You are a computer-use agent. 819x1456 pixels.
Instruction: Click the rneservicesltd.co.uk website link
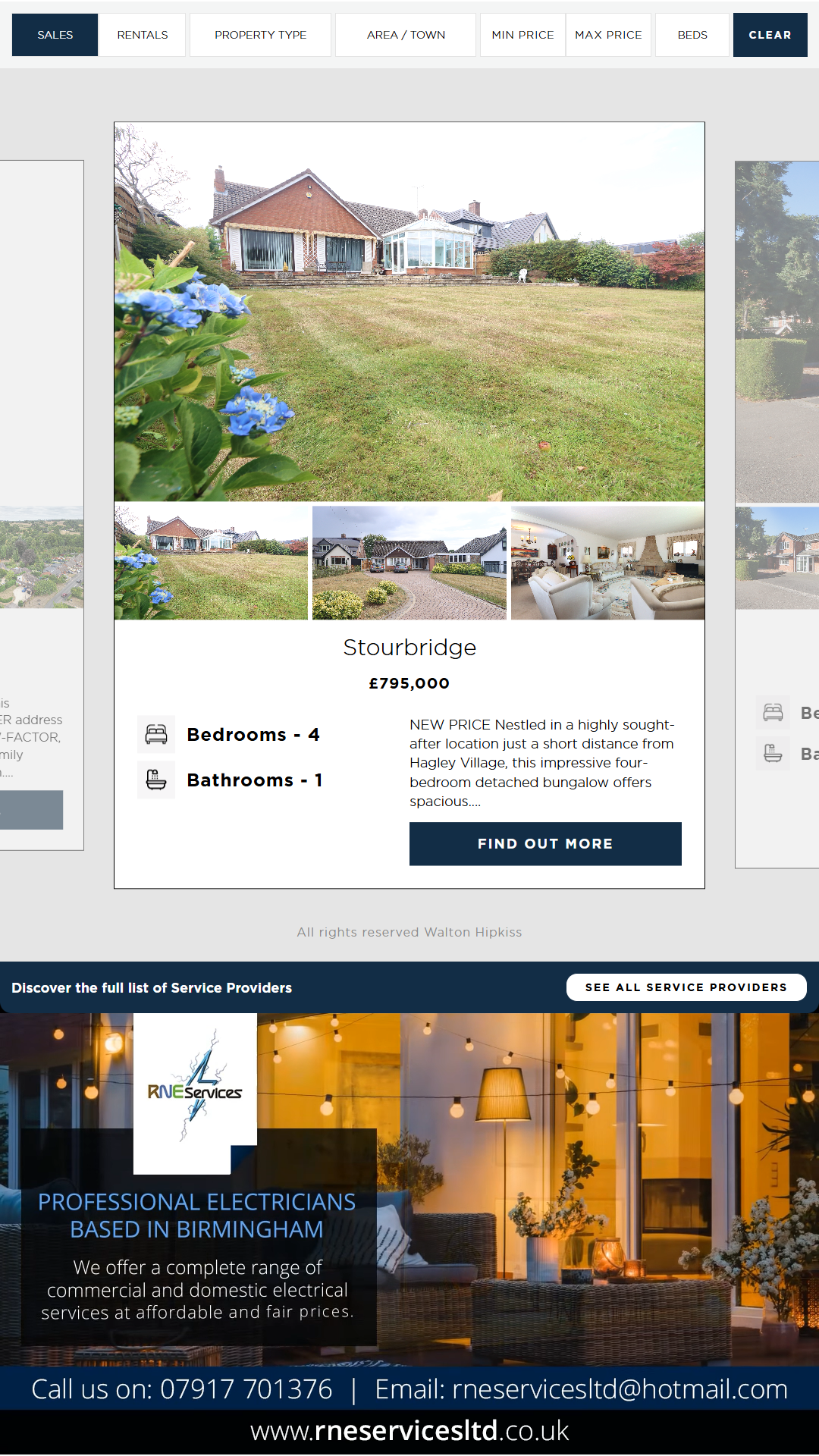(x=409, y=1430)
